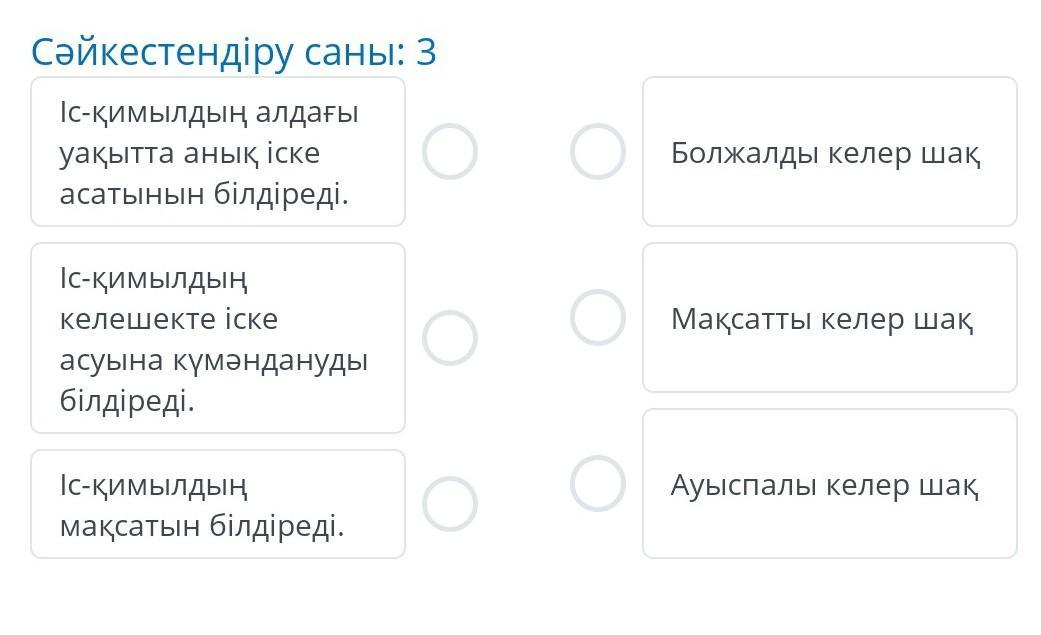Select circle beside 'анық іске асатынын білдіреді' card

[x=450, y=151]
